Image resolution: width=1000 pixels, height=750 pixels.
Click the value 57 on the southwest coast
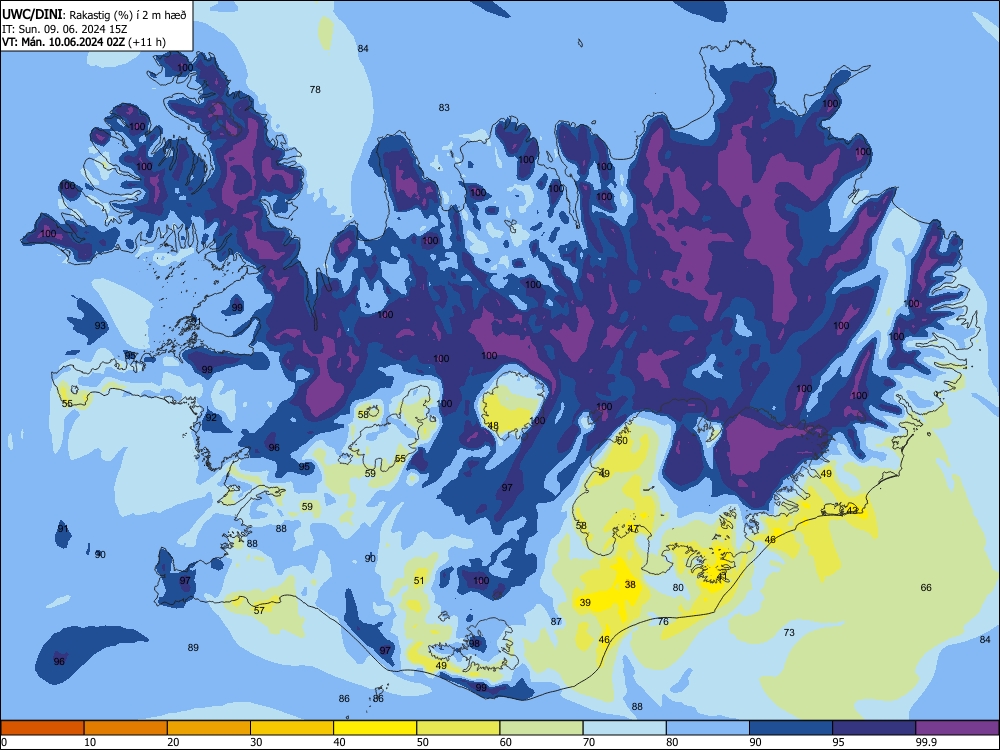pyautogui.click(x=259, y=611)
